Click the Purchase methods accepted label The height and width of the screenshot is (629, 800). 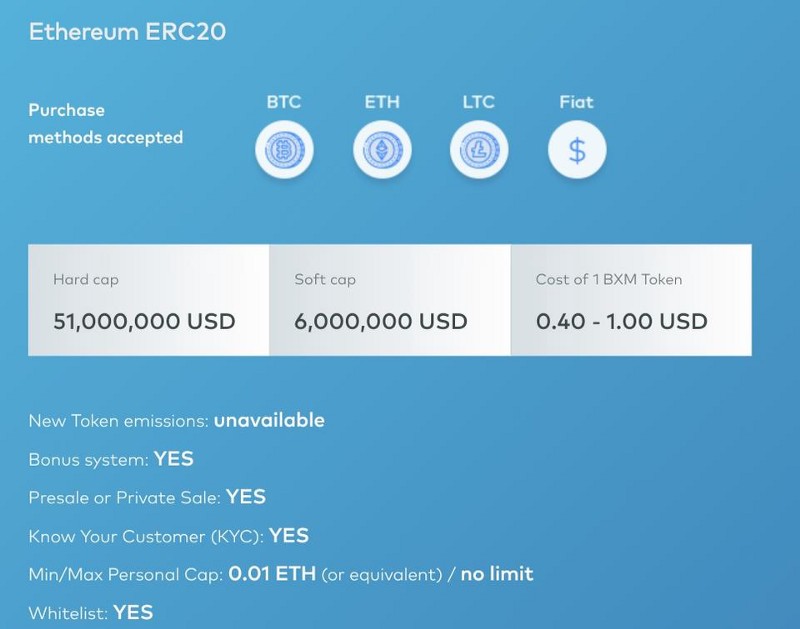click(106, 123)
